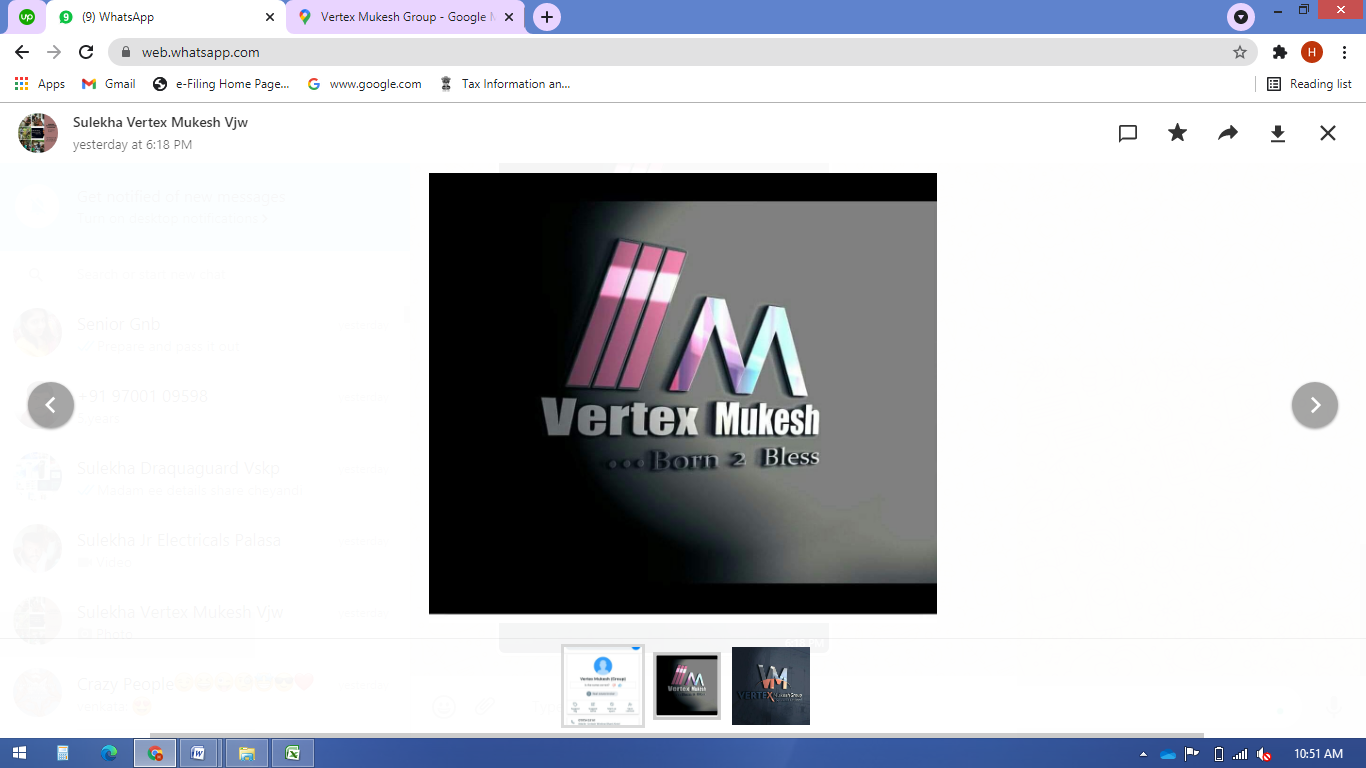Go to next media with right arrow
This screenshot has width=1366, height=768.
1315,405
